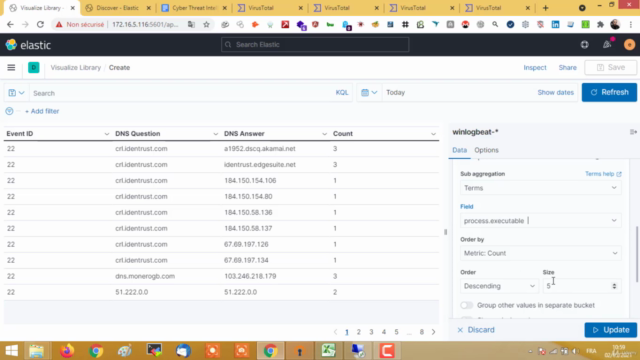Go back in browser history
This screenshot has height=360, width=640.
tap(10, 24)
